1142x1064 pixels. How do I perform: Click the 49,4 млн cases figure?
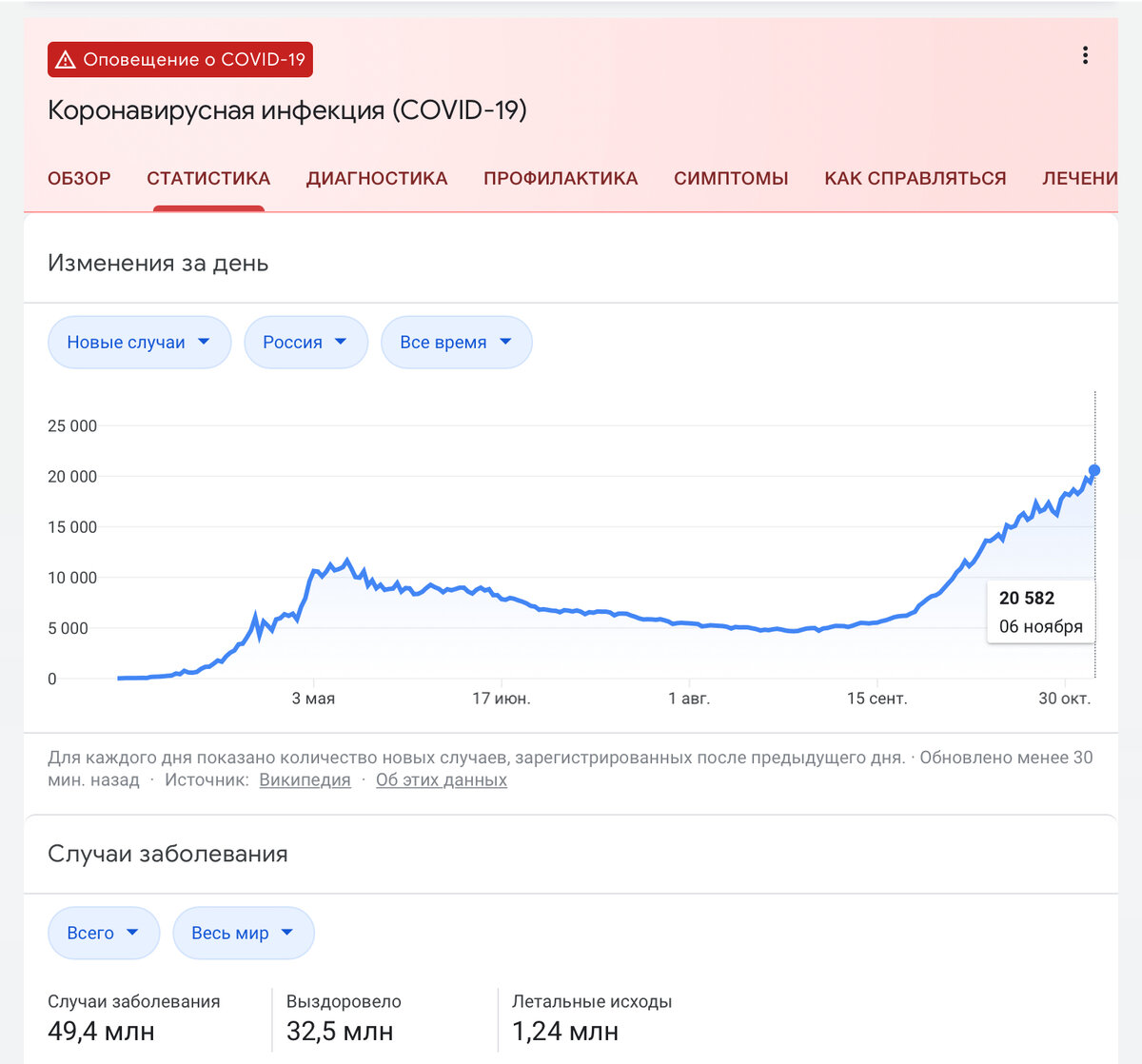point(101,1032)
